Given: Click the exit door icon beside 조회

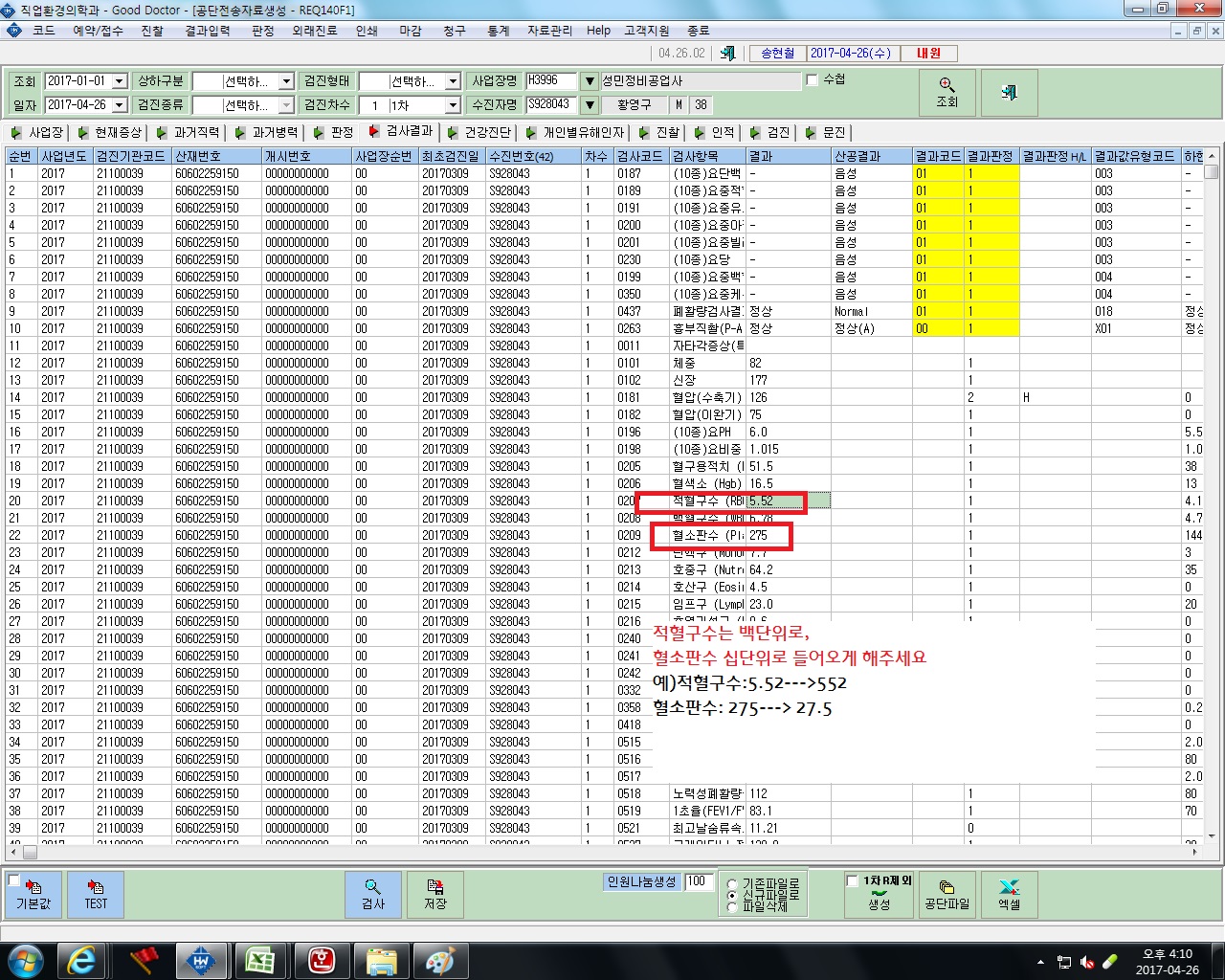Looking at the screenshot, I should (x=1009, y=93).
